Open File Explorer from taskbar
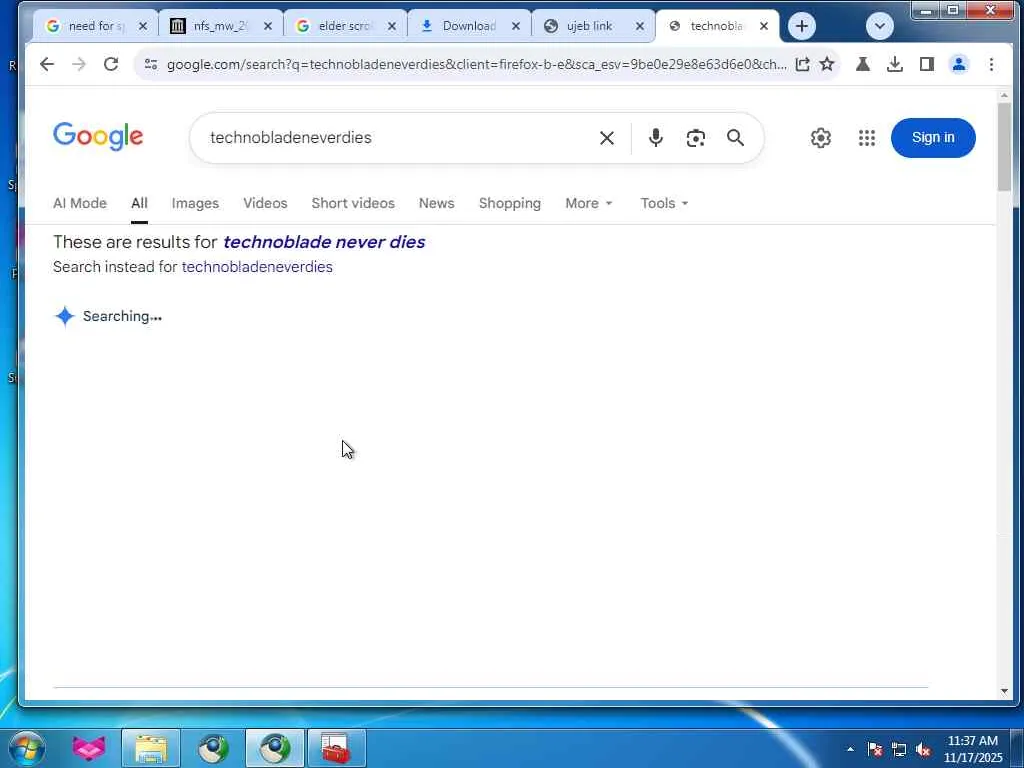 tap(151, 748)
